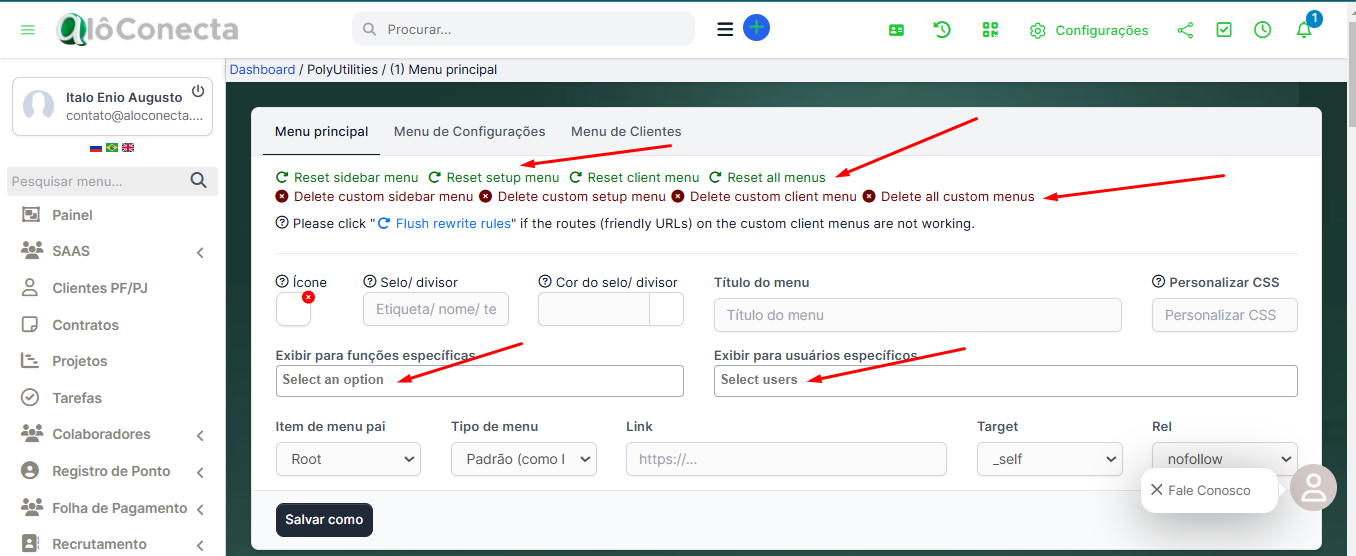This screenshot has width=1356, height=556.
Task: Click the blue plus quick-create button
Action: pos(757,28)
